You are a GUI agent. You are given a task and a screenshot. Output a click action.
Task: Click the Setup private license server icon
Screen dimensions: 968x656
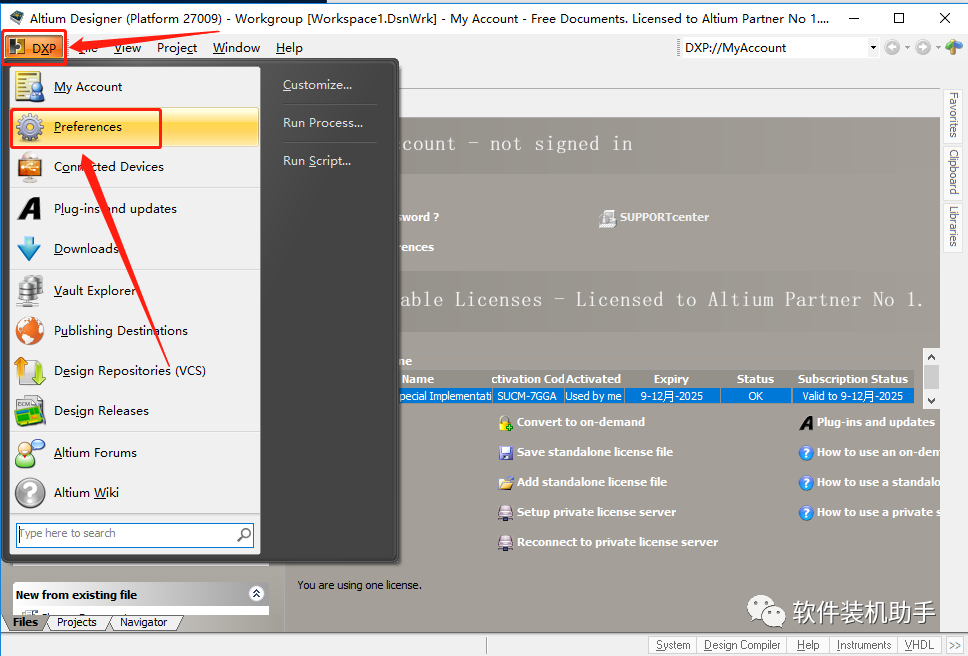(x=506, y=513)
